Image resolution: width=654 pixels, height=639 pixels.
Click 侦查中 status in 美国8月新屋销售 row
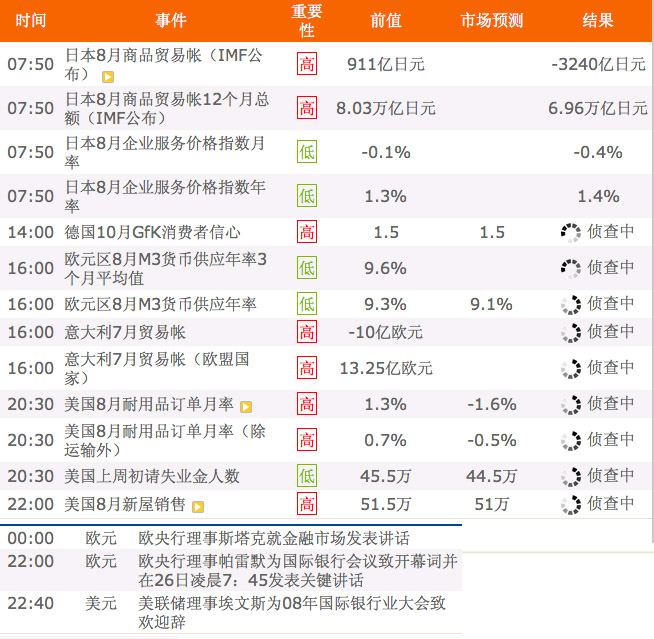point(611,504)
